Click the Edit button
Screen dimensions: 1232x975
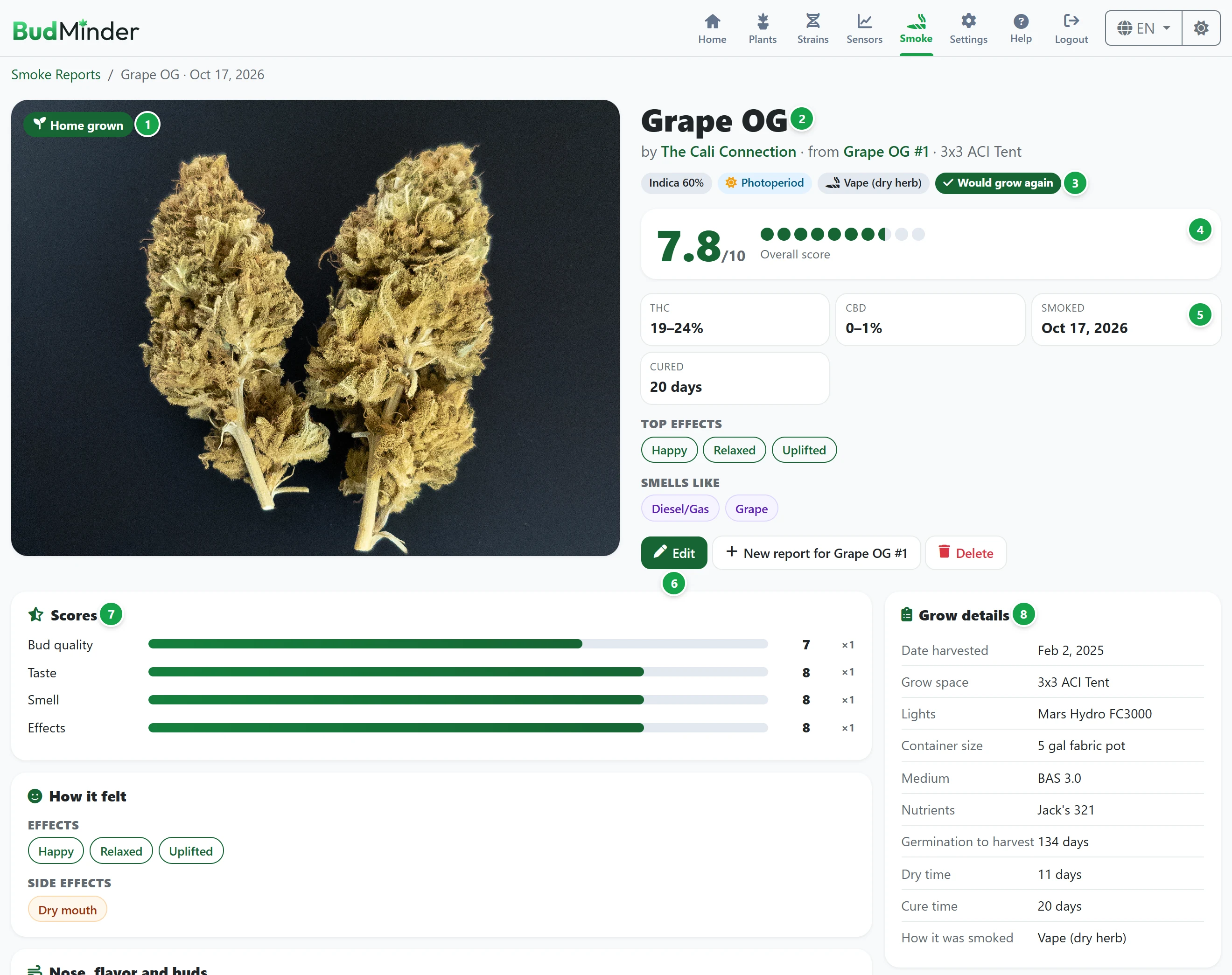tap(674, 553)
